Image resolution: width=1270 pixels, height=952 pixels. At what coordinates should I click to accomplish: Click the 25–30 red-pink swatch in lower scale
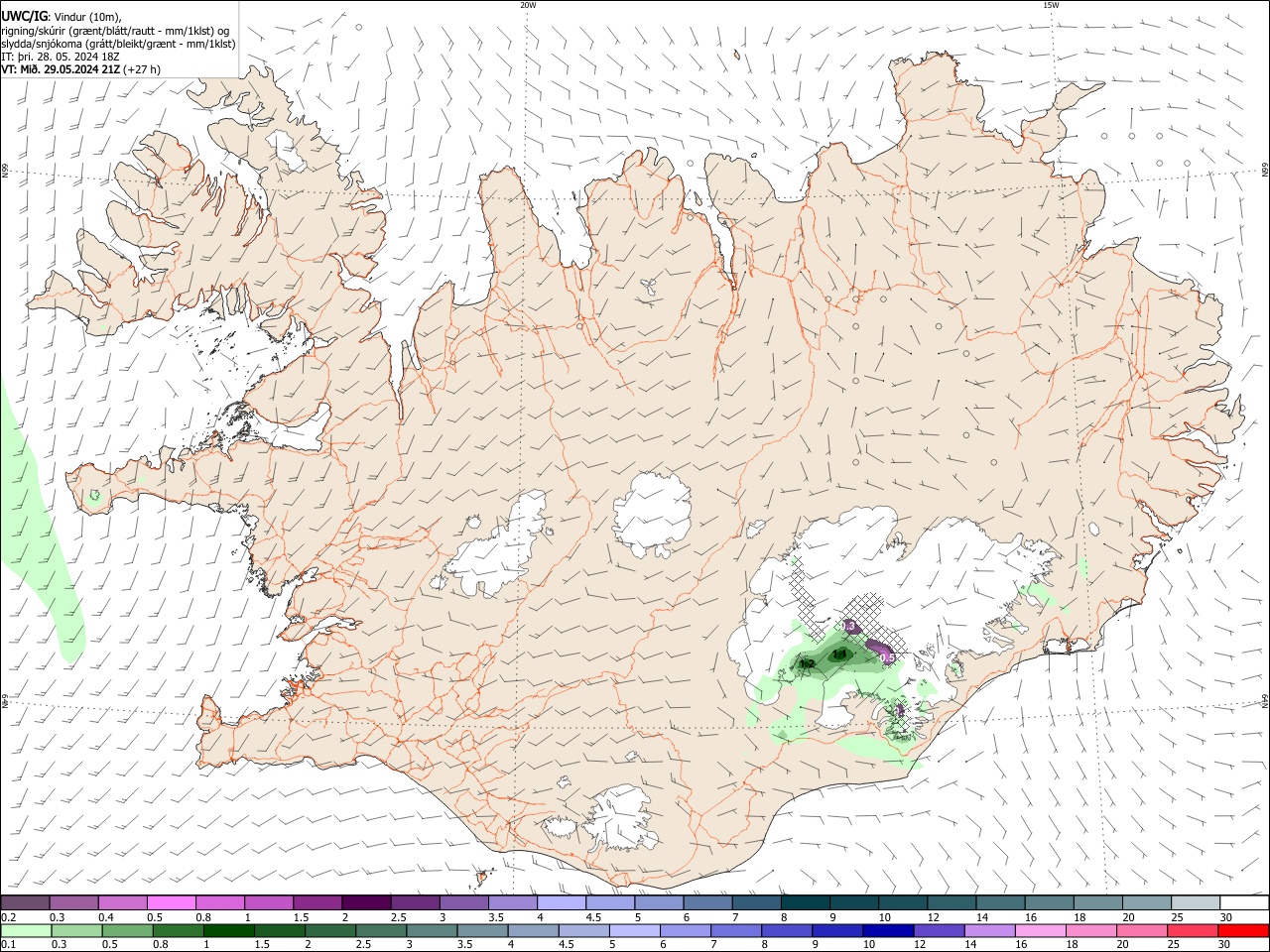tap(1193, 931)
